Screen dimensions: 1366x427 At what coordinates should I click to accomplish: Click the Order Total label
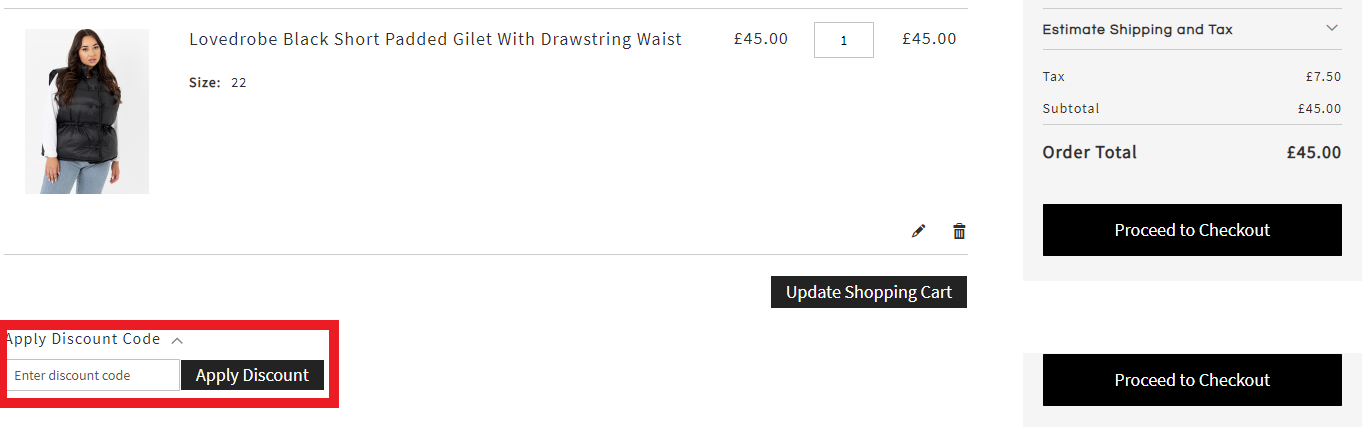[x=1089, y=152]
